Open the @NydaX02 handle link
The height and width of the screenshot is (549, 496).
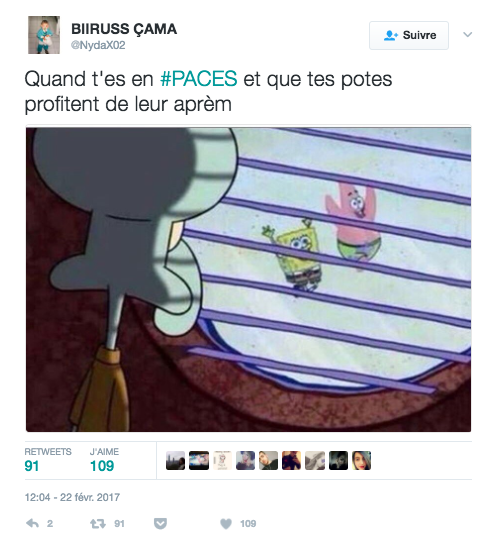click(98, 46)
